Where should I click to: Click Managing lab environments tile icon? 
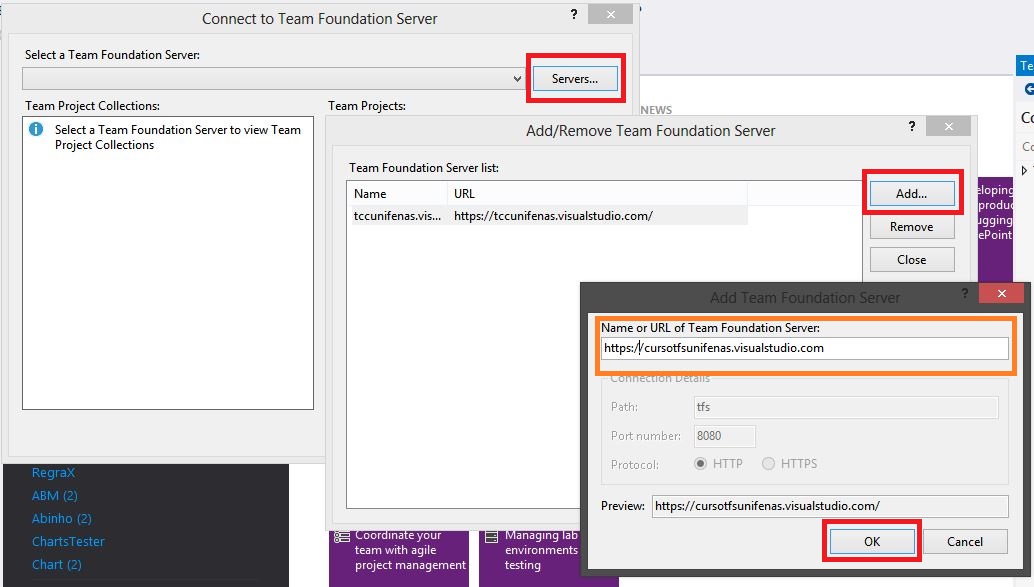coord(491,537)
